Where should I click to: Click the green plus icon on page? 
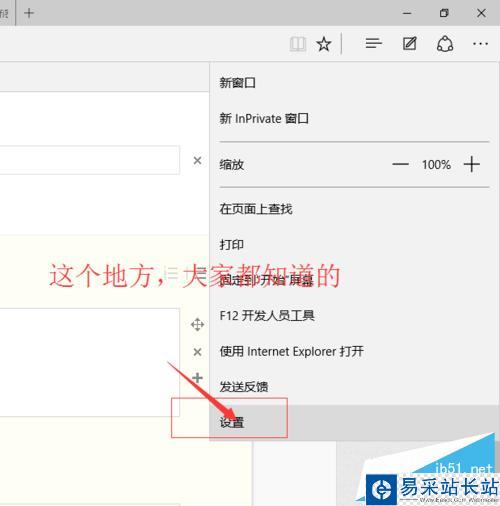pos(197,378)
